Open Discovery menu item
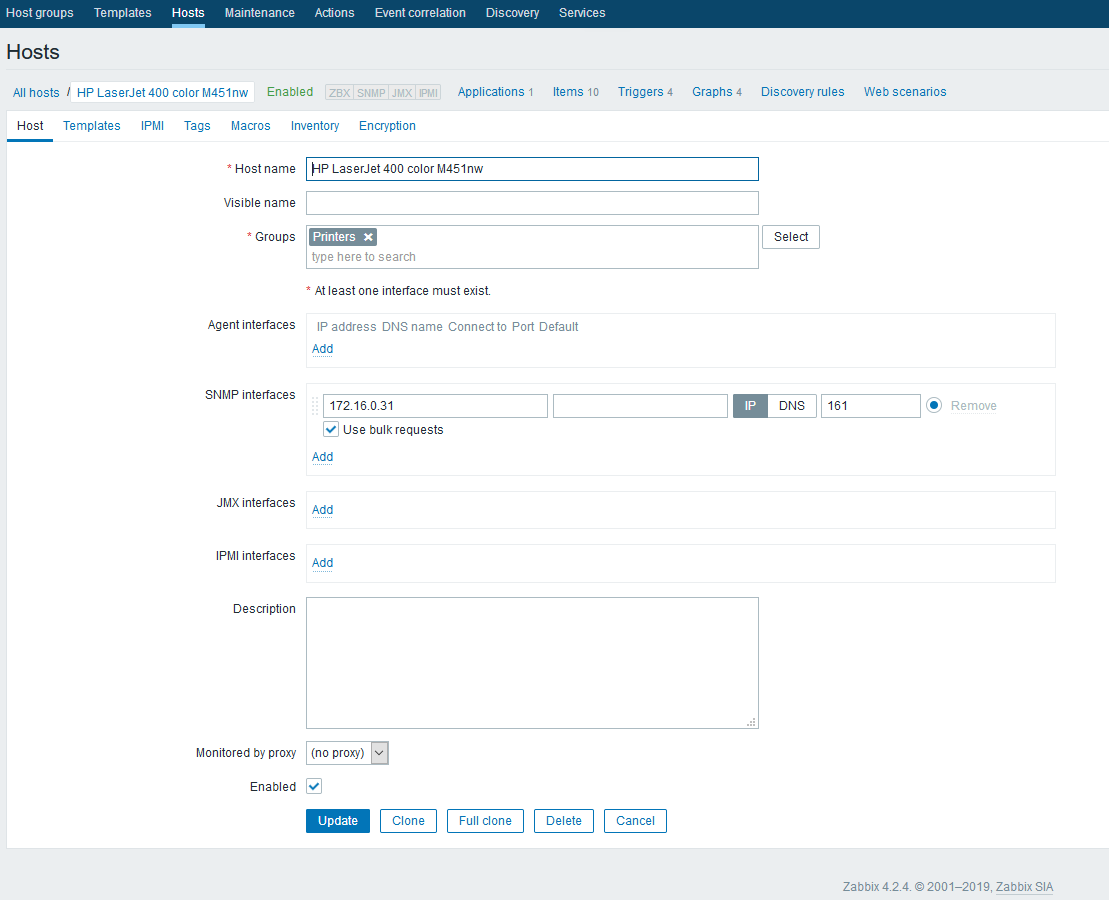 click(512, 13)
